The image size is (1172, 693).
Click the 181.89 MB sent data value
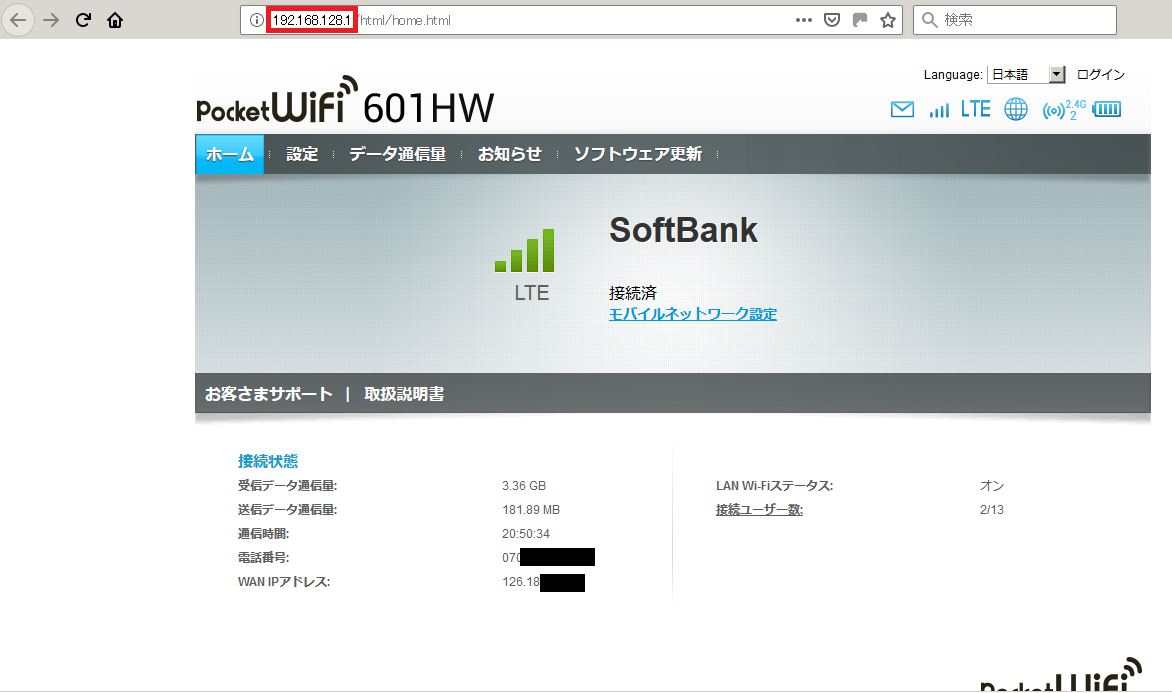[x=531, y=510]
